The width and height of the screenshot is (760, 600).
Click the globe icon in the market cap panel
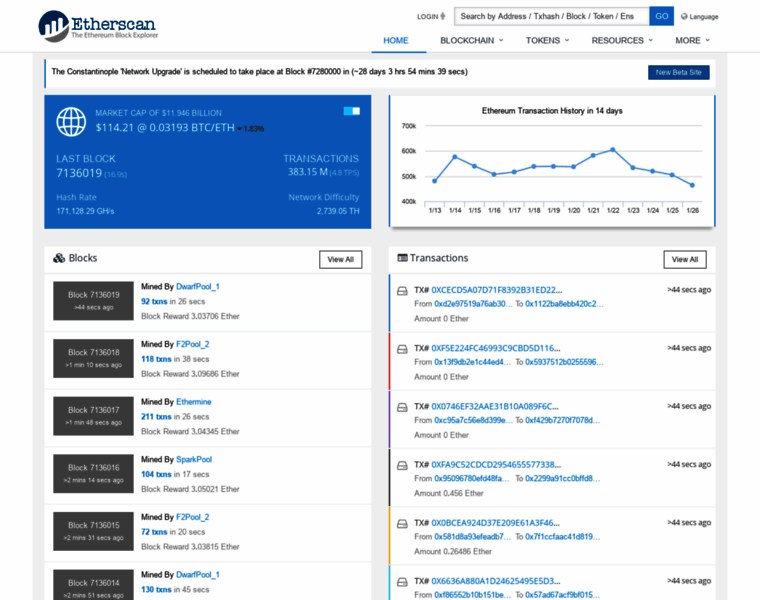point(71,122)
